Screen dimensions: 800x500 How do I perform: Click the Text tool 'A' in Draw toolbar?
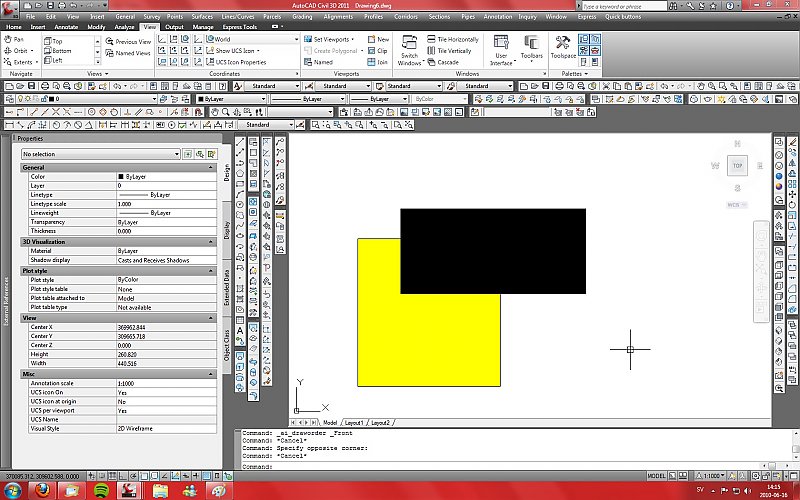pos(240,331)
